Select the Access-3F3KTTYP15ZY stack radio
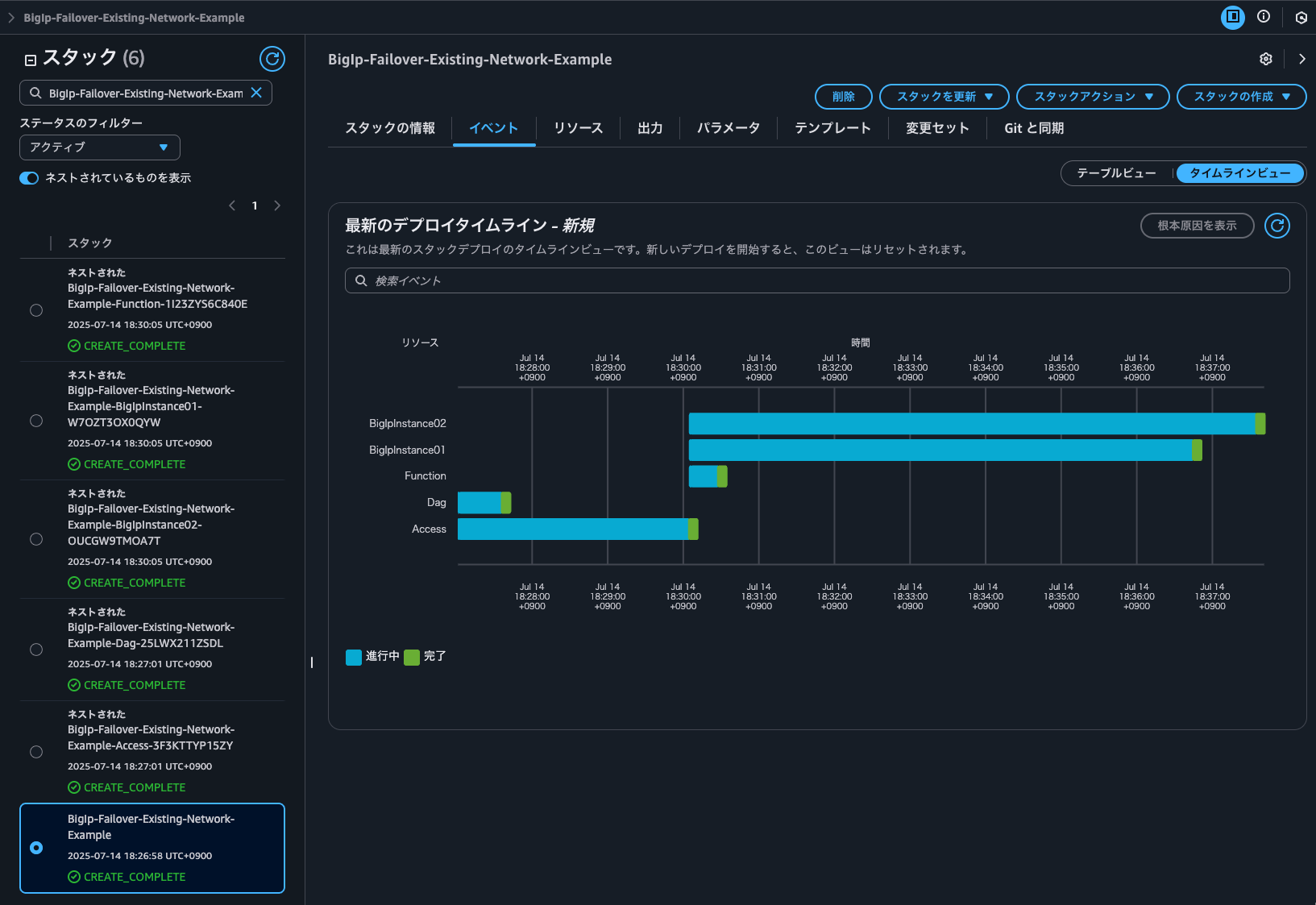Image resolution: width=1316 pixels, height=905 pixels. pos(36,752)
